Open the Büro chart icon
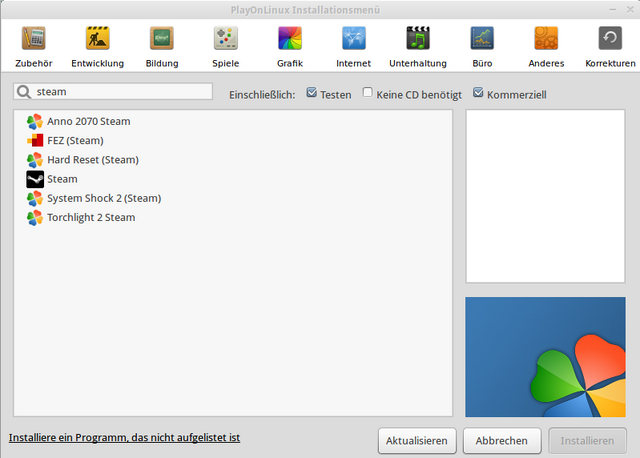This screenshot has height=458, width=640. tap(482, 38)
